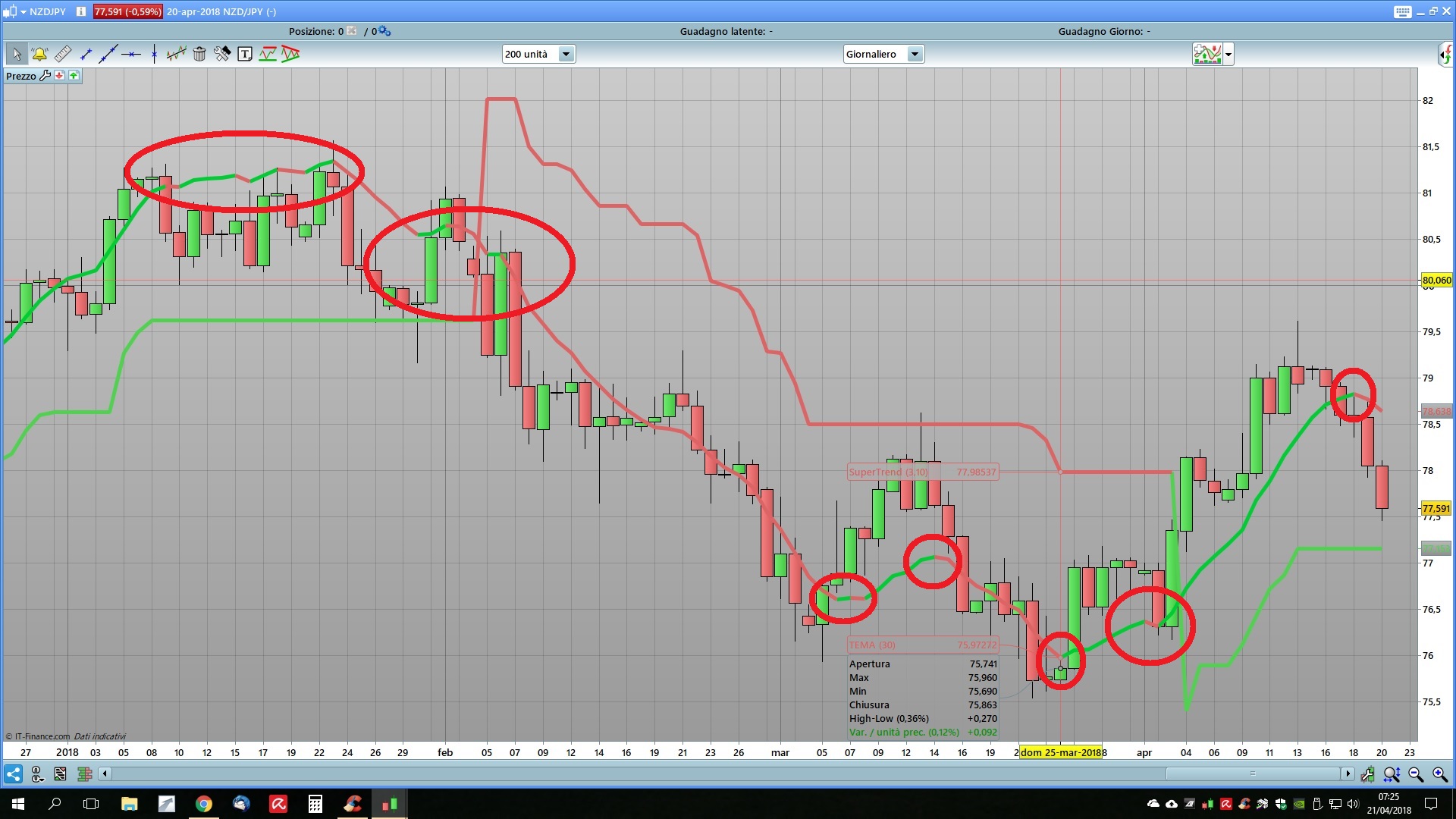This screenshot has width=1456, height=819.
Task: Select the ruler measurement tool
Action: [62, 54]
